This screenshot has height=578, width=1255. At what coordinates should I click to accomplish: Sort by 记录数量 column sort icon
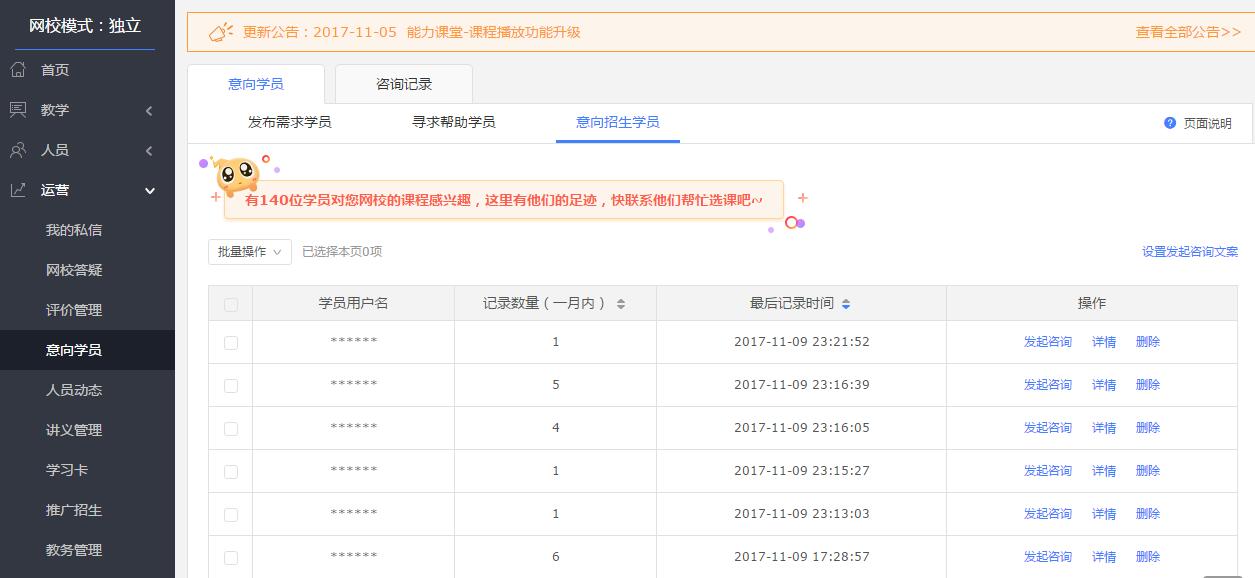click(x=621, y=304)
